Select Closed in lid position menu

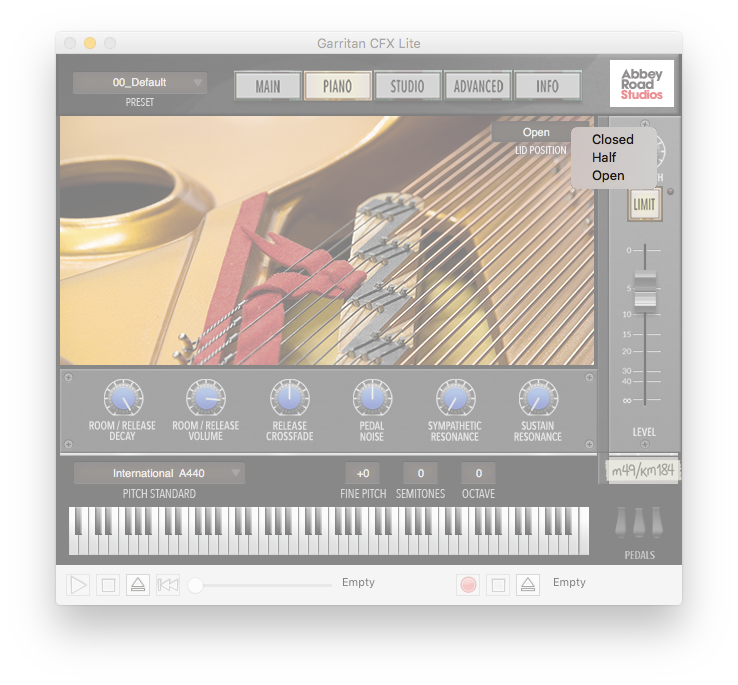pos(613,139)
